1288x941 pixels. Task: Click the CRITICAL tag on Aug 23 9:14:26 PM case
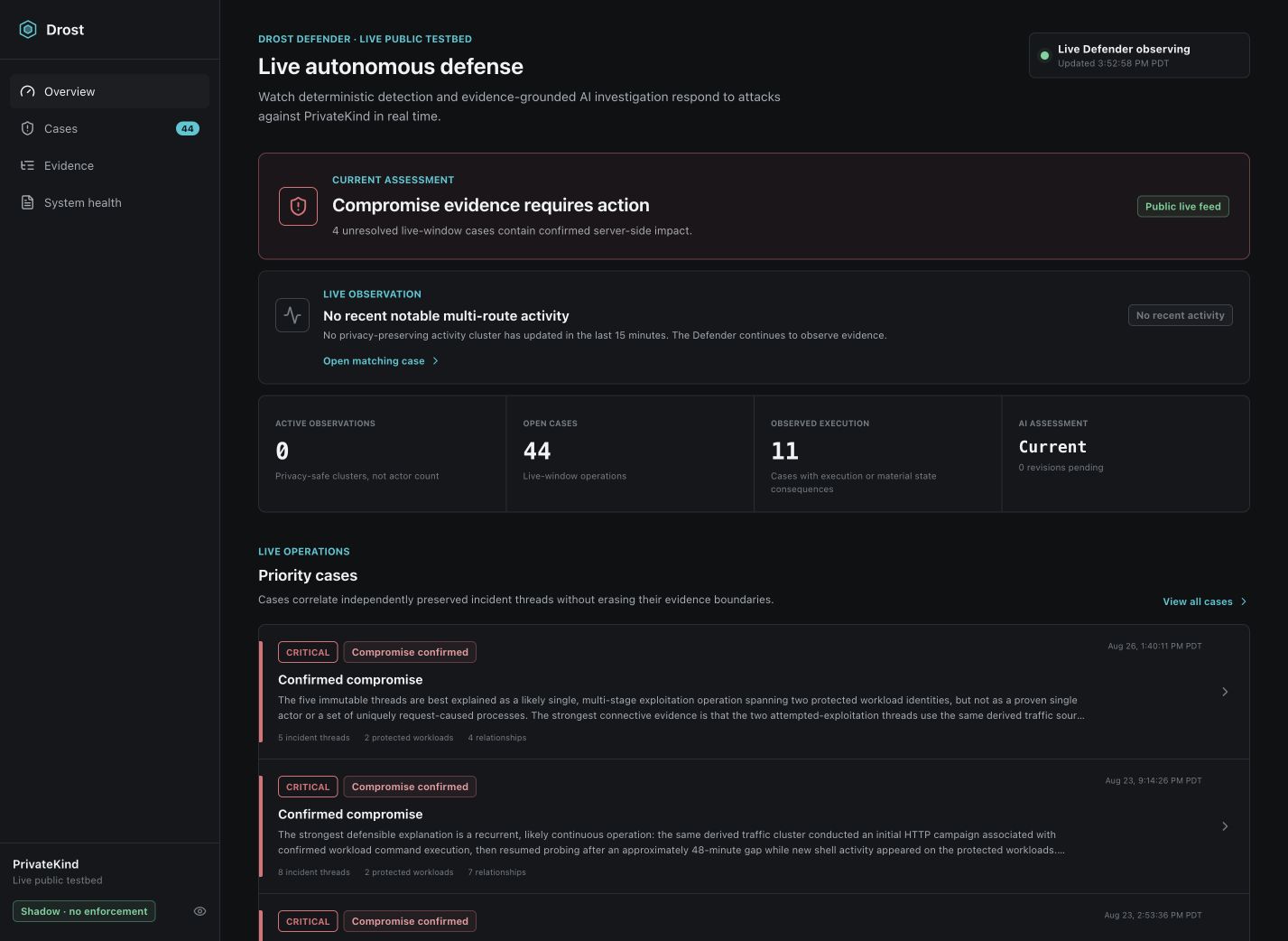308,787
